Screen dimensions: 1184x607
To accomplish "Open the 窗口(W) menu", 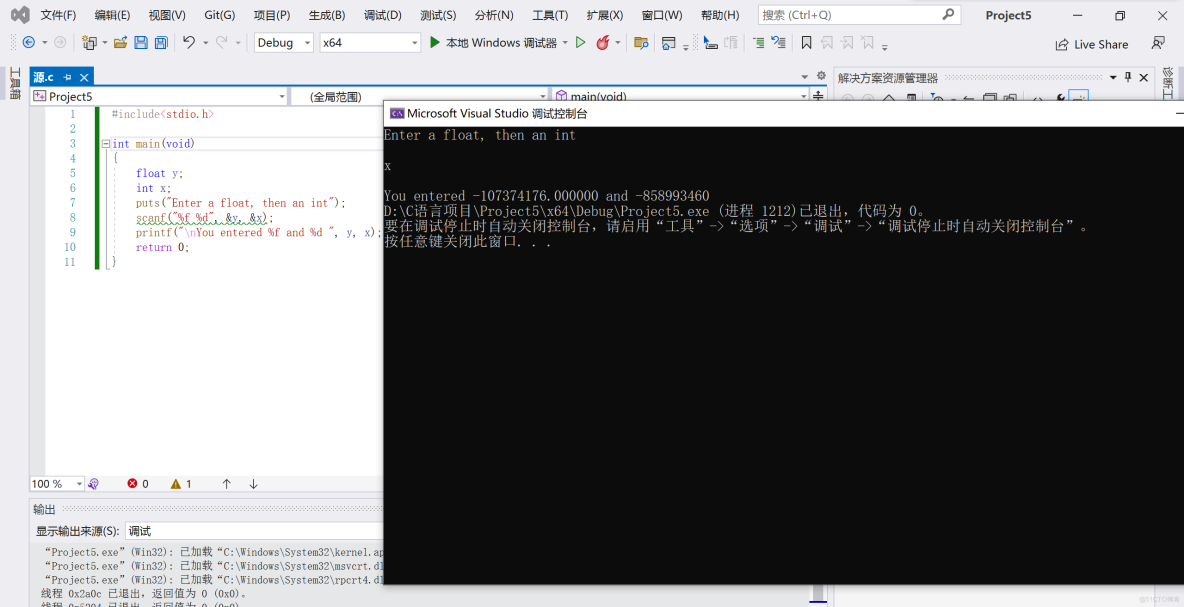I will click(x=661, y=15).
